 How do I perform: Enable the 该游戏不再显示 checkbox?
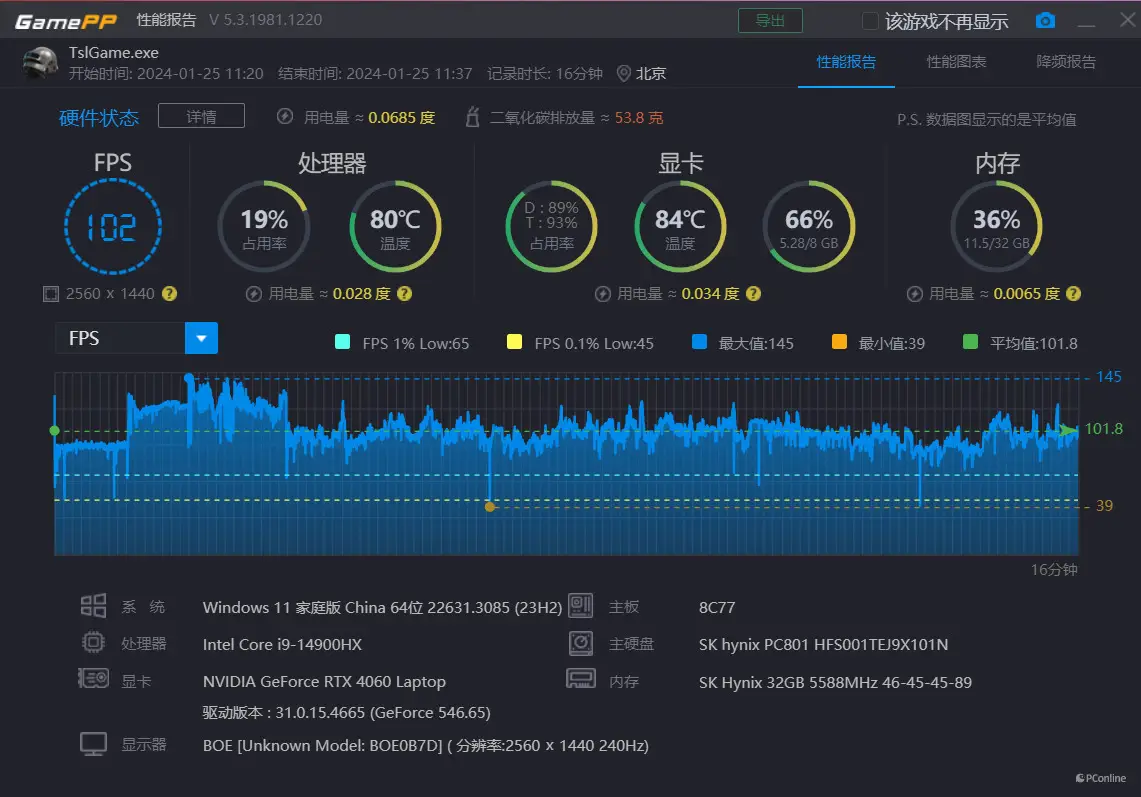coord(870,21)
